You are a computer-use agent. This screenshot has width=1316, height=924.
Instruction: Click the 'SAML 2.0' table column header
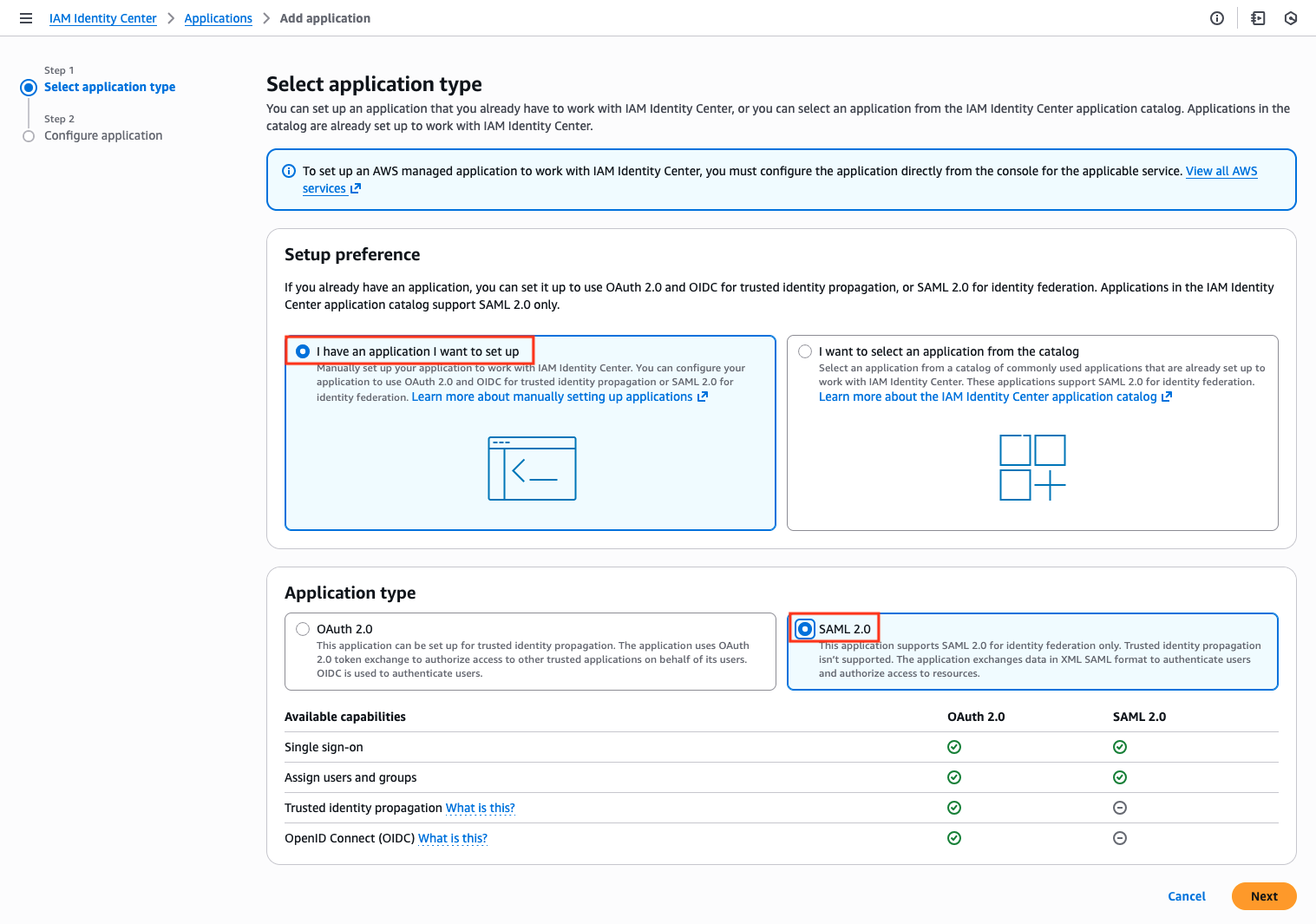1139,717
